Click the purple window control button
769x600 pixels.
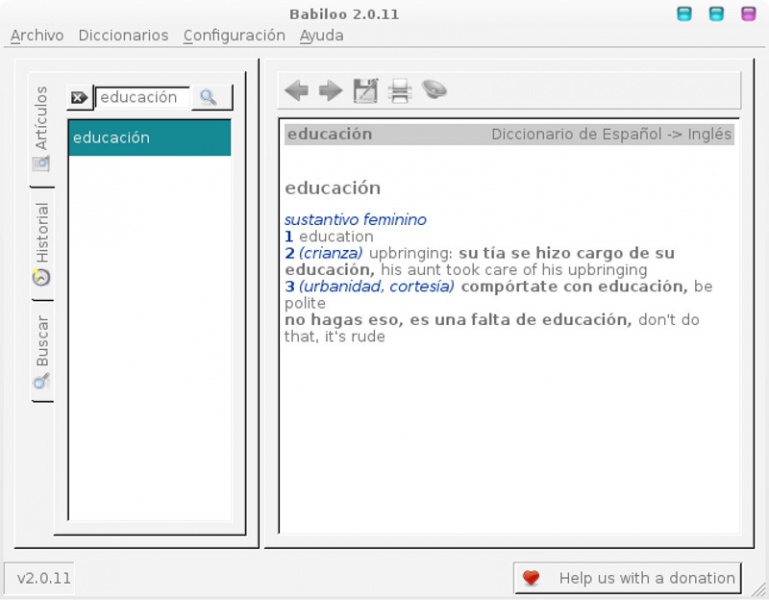coord(748,14)
